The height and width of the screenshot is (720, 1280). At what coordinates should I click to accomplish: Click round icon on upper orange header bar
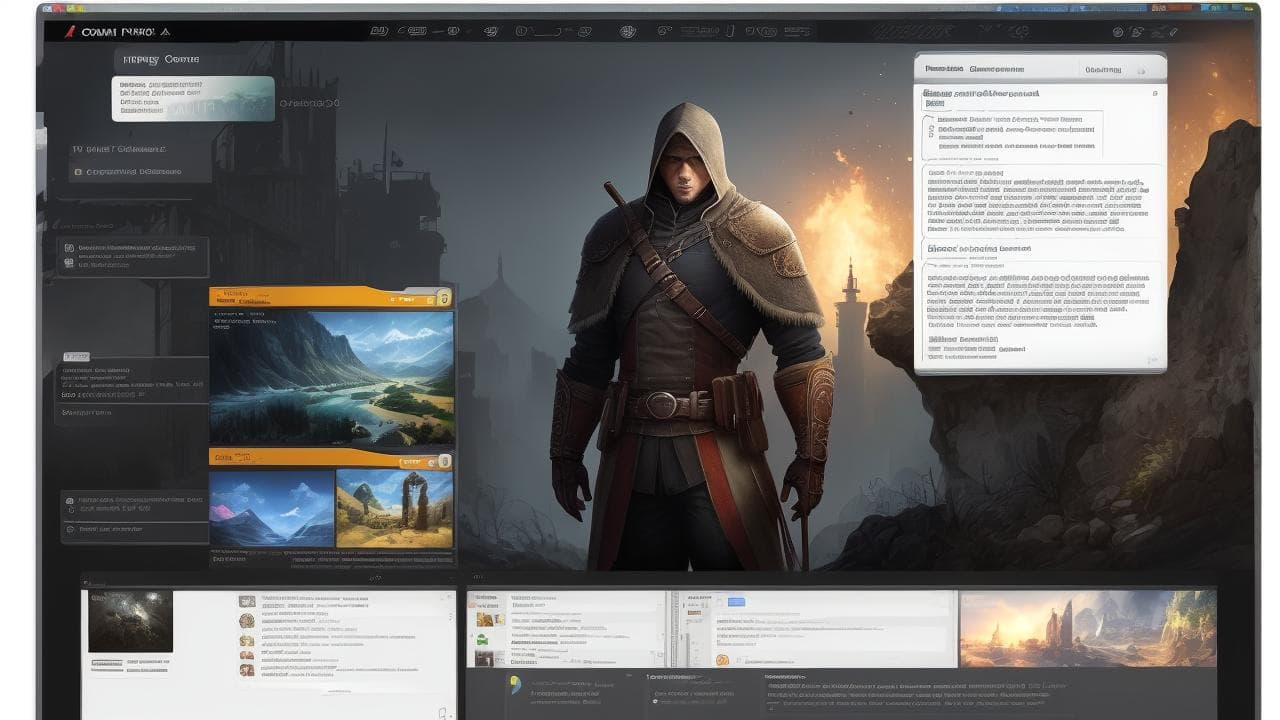pyautogui.click(x=443, y=298)
